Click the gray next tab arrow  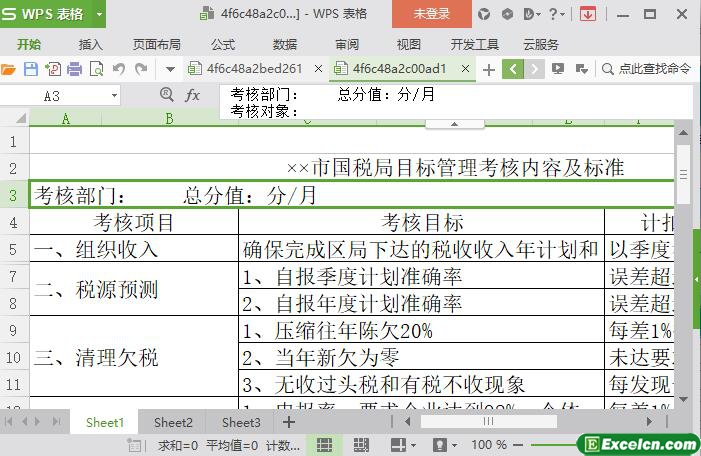click(534, 69)
